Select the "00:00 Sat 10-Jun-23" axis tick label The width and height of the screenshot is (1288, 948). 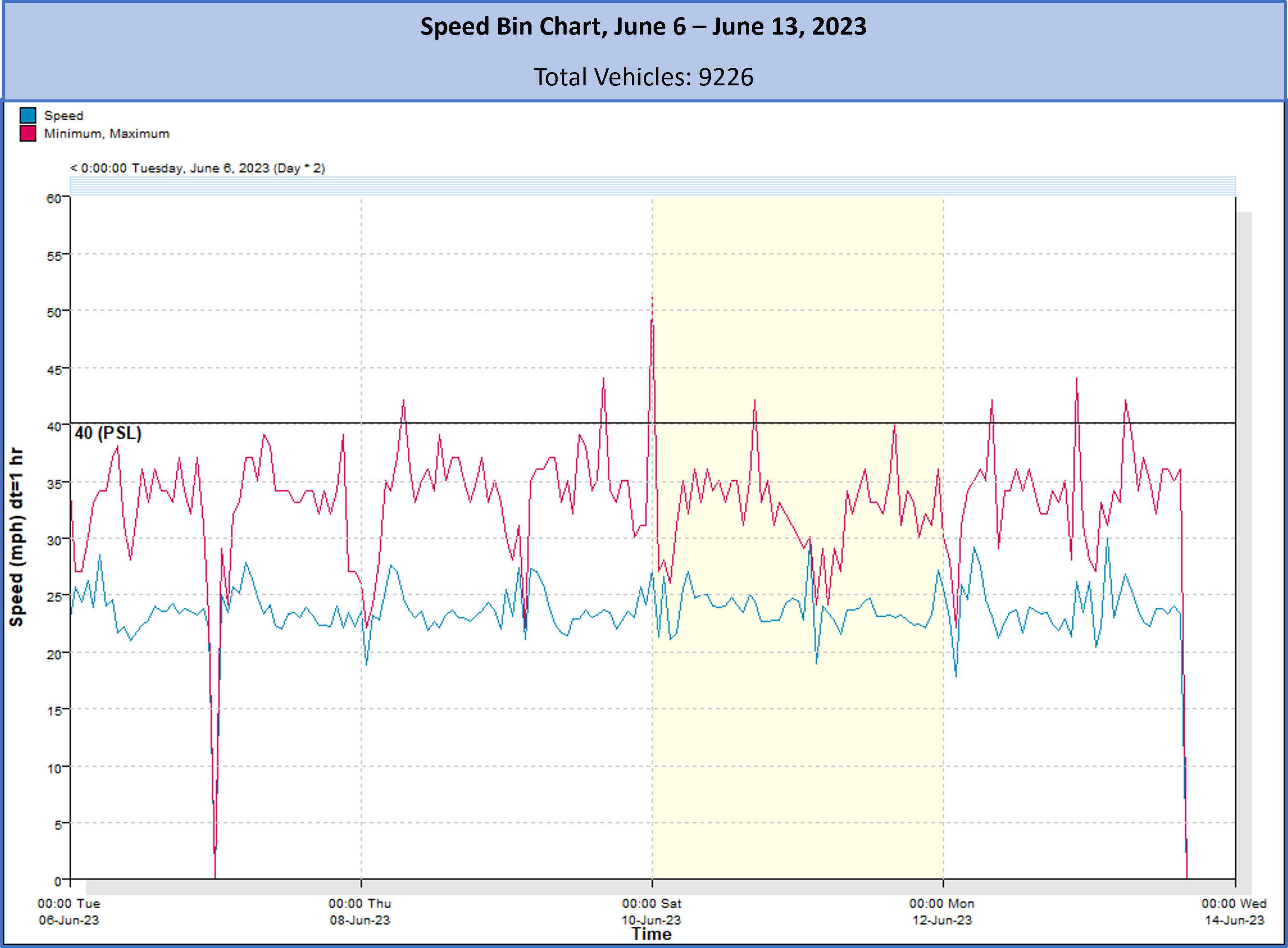[x=651, y=912]
